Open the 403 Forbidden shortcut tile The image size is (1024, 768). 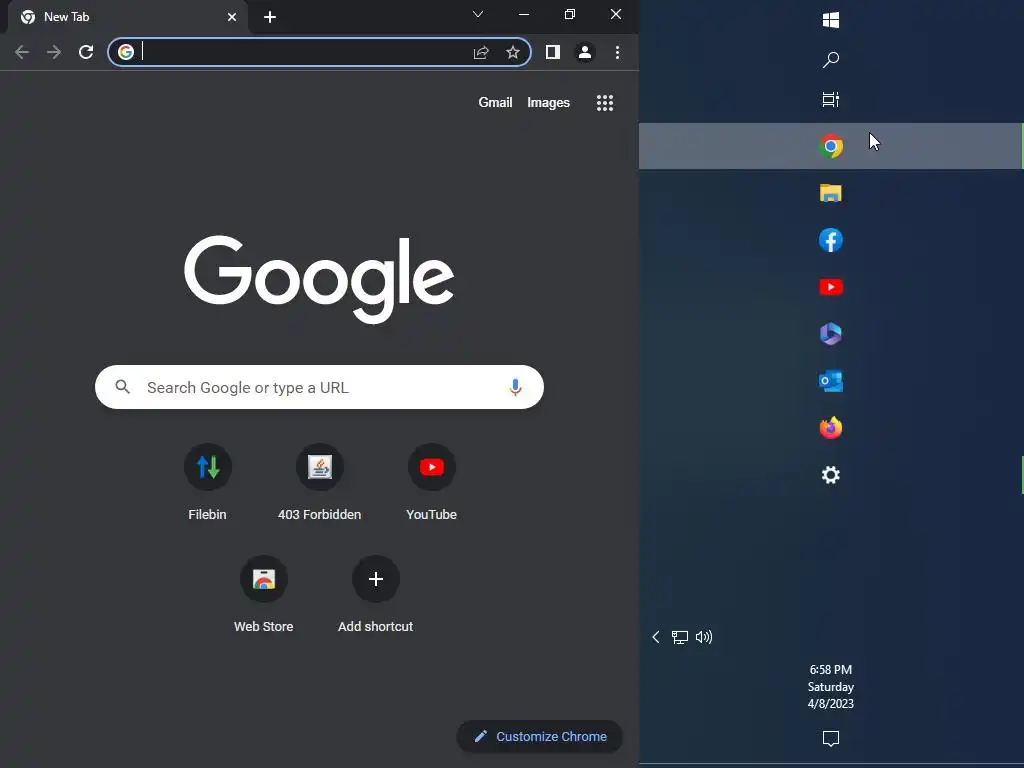(319, 482)
